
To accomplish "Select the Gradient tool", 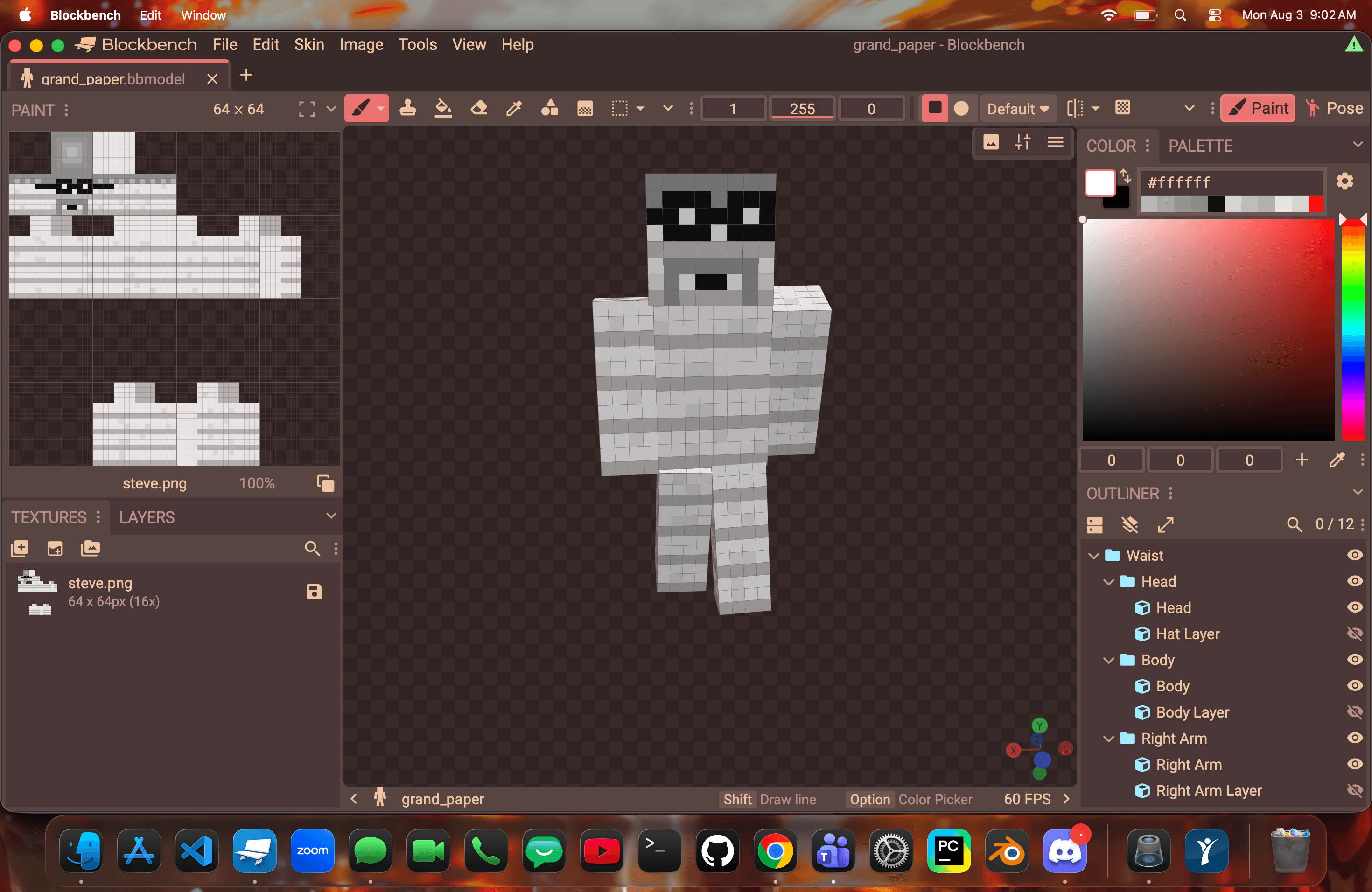I will pos(585,108).
